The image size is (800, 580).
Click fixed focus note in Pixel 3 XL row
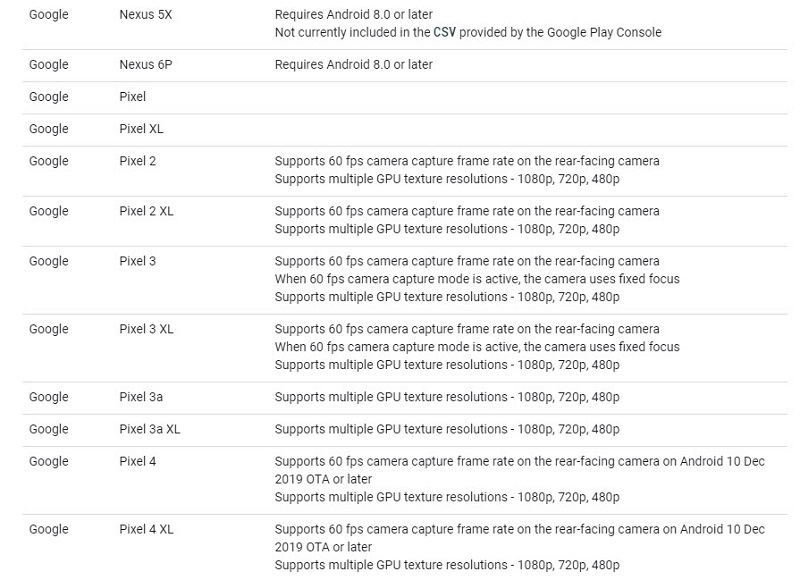click(477, 347)
